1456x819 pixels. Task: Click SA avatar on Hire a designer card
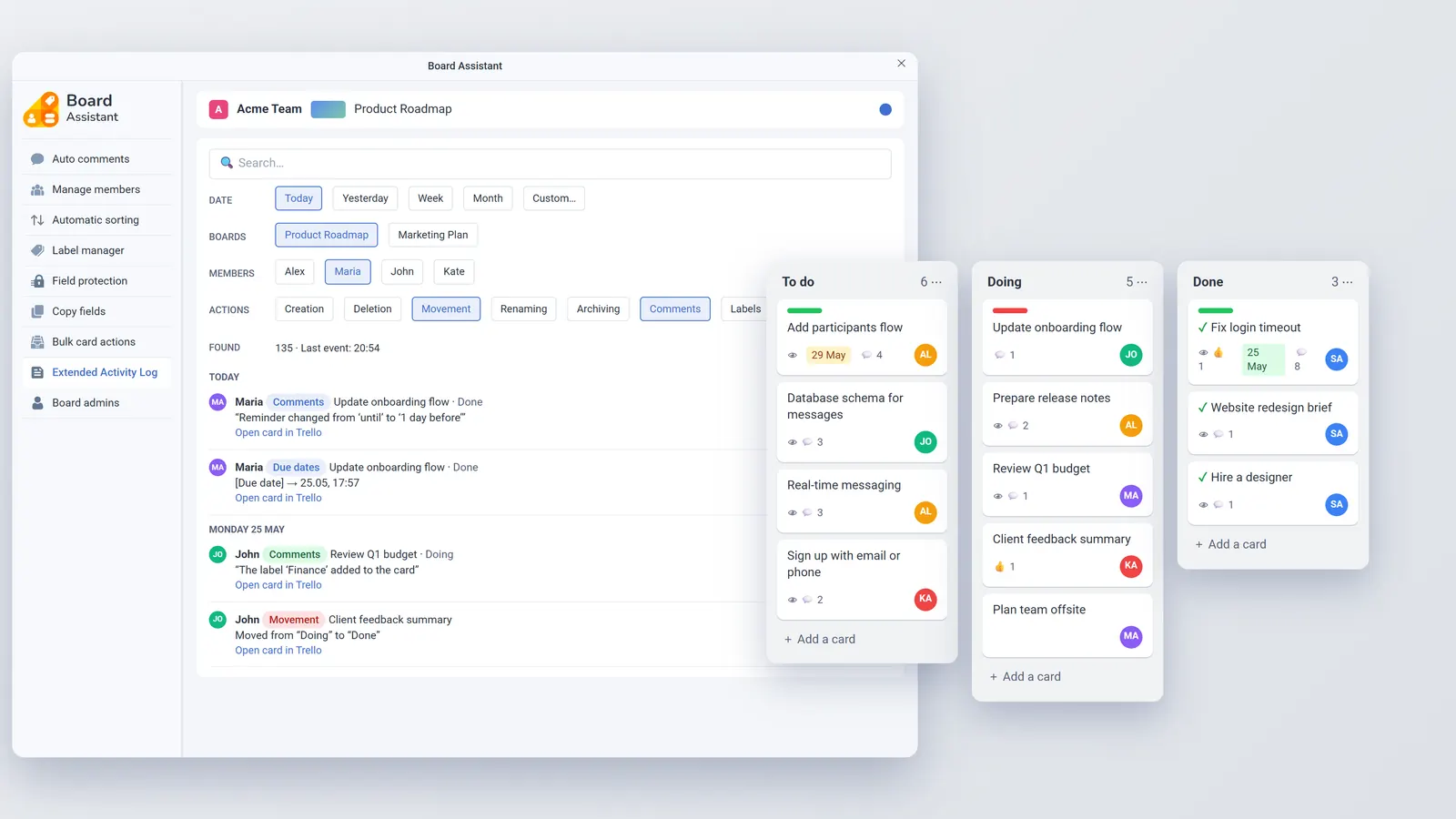coord(1337,504)
